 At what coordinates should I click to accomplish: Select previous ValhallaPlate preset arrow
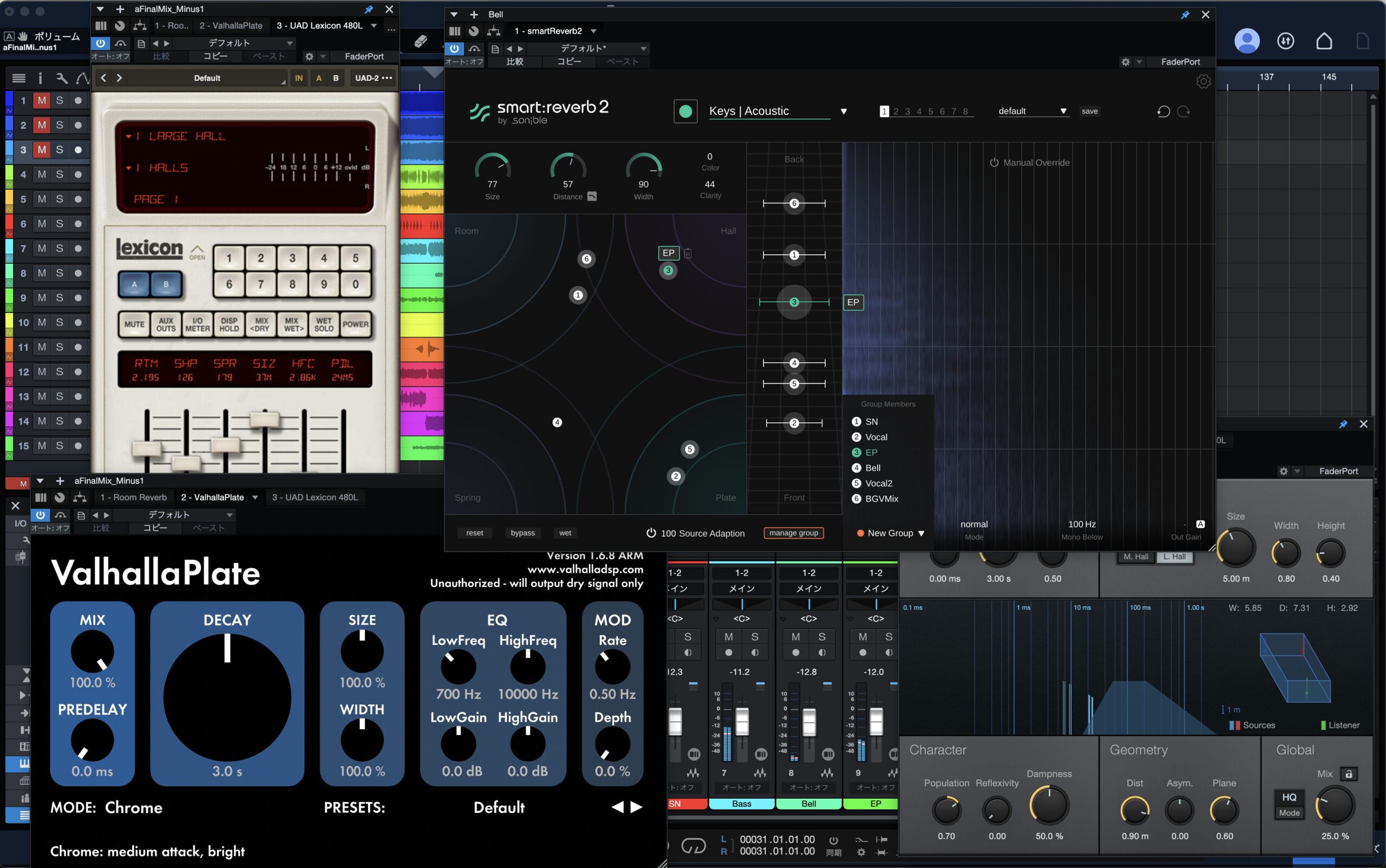(x=618, y=807)
